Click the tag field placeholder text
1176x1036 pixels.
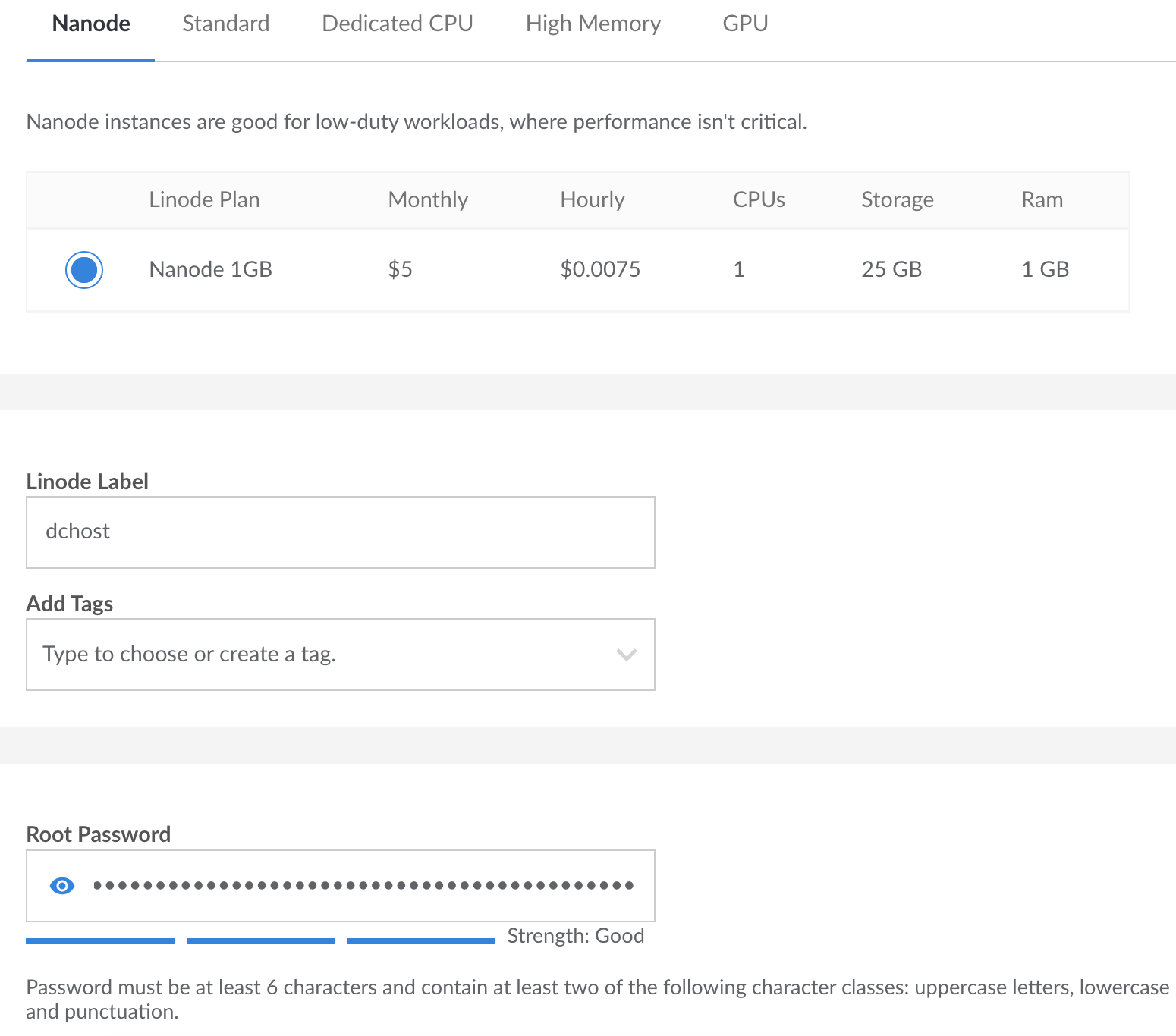click(190, 655)
